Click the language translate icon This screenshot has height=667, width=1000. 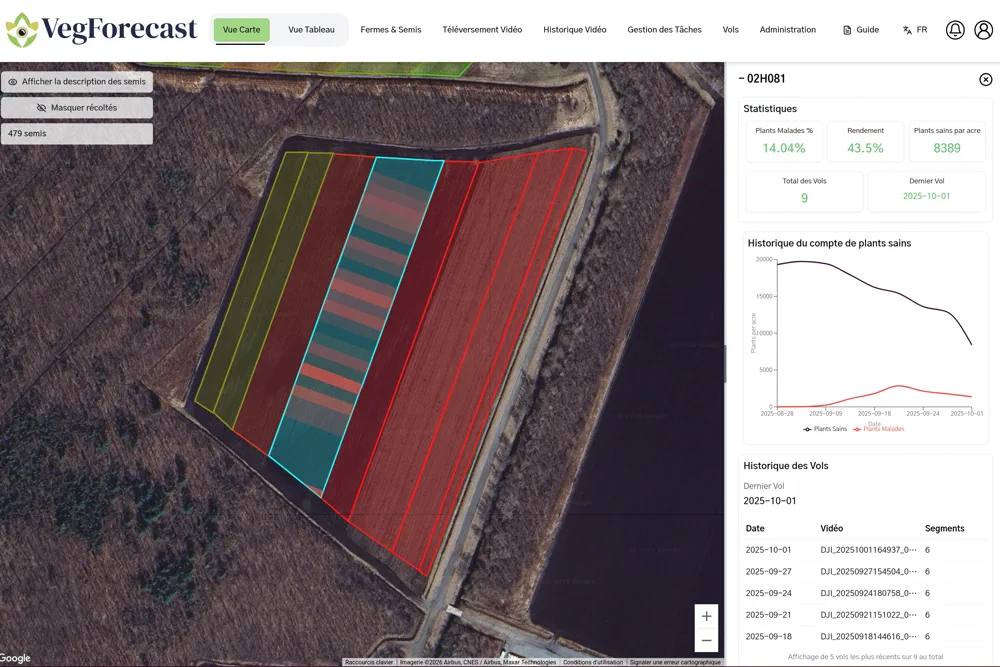tap(907, 30)
